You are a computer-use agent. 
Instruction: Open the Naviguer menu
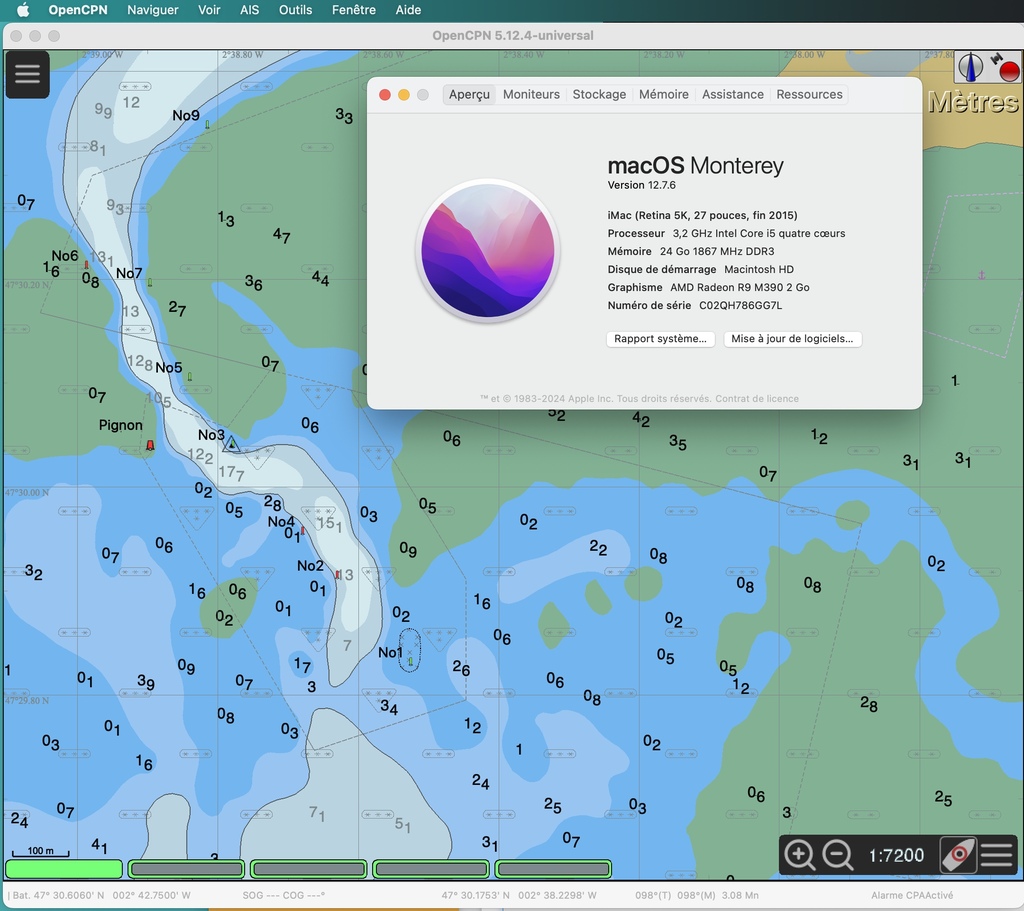153,10
